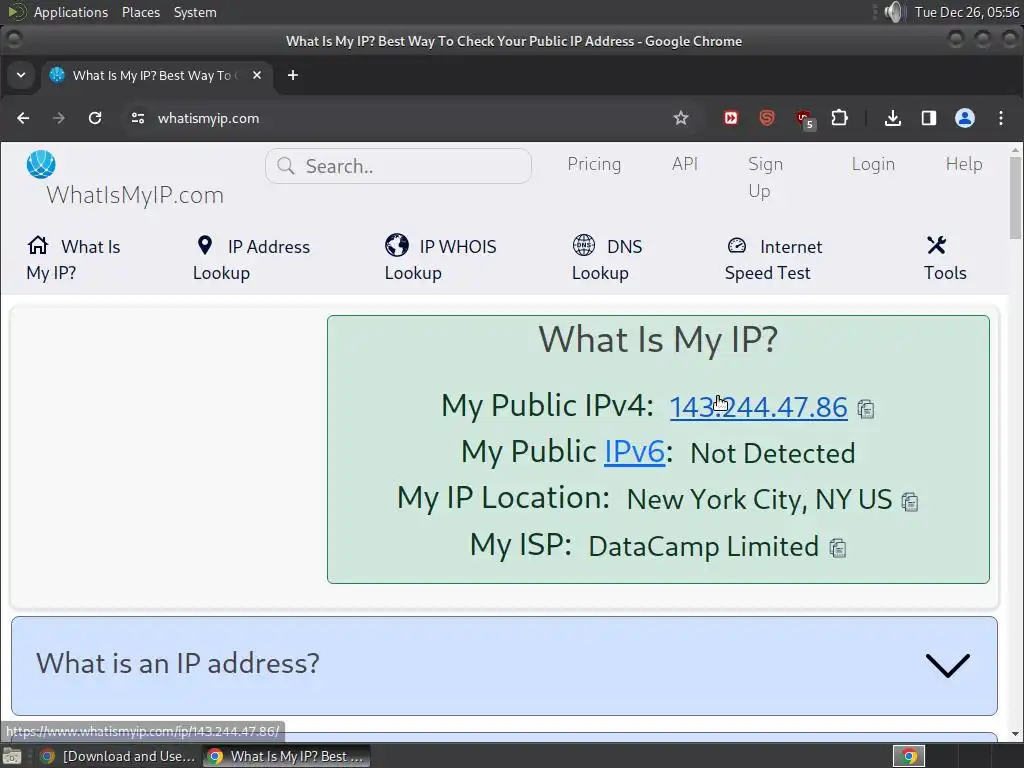The height and width of the screenshot is (768, 1024).
Task: Open the Internet Speed Test page
Action: click(773, 259)
